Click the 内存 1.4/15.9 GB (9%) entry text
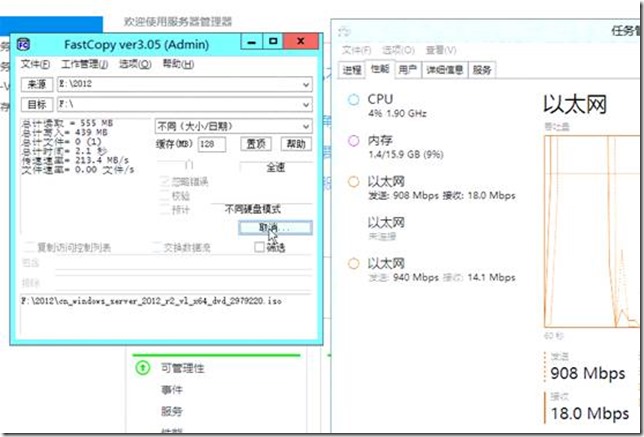Viewport: 644px width, 437px height. click(406, 147)
